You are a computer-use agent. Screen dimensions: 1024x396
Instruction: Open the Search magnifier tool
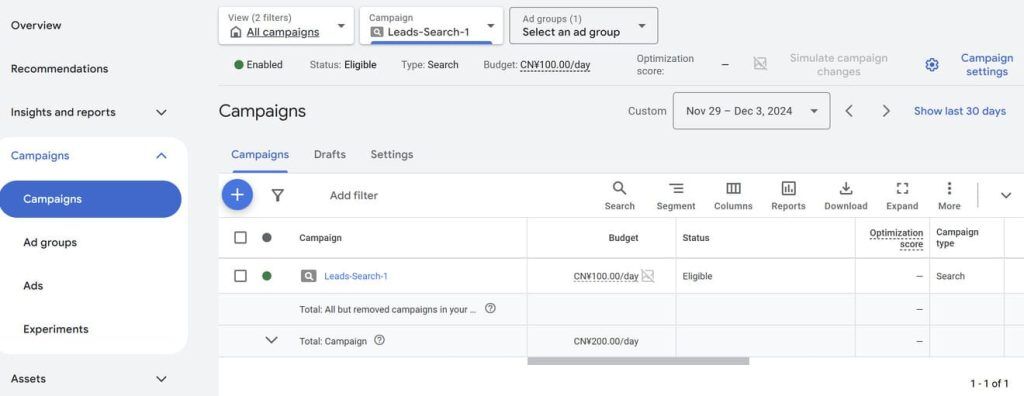[619, 196]
